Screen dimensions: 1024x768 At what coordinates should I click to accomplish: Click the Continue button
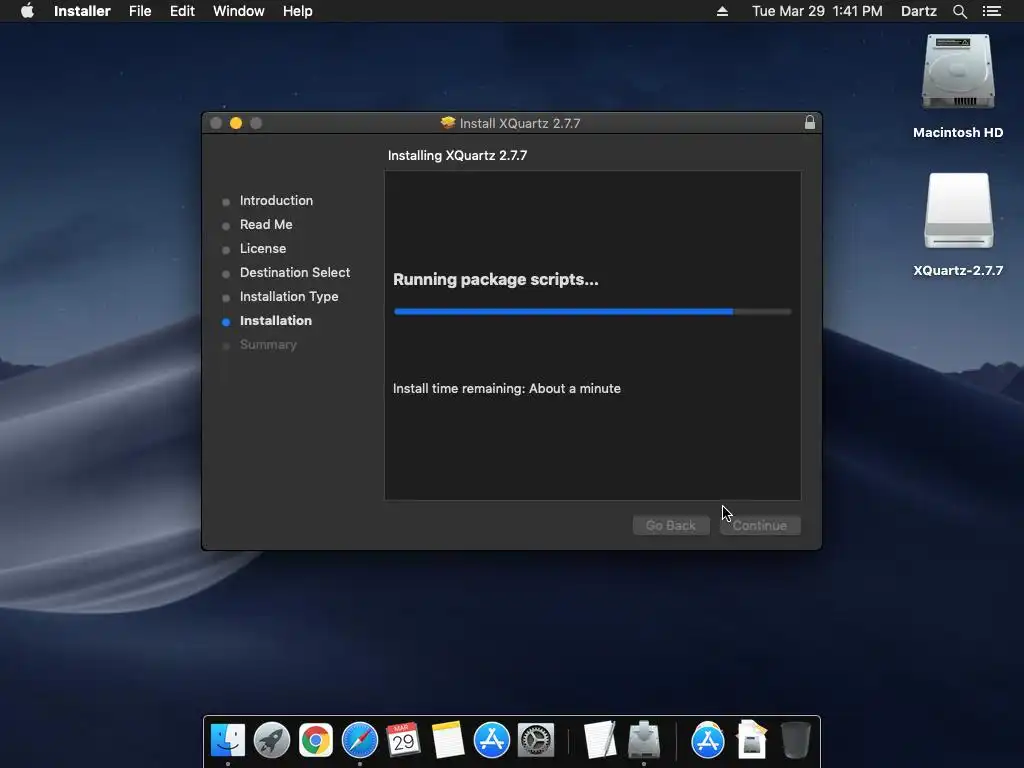click(760, 526)
